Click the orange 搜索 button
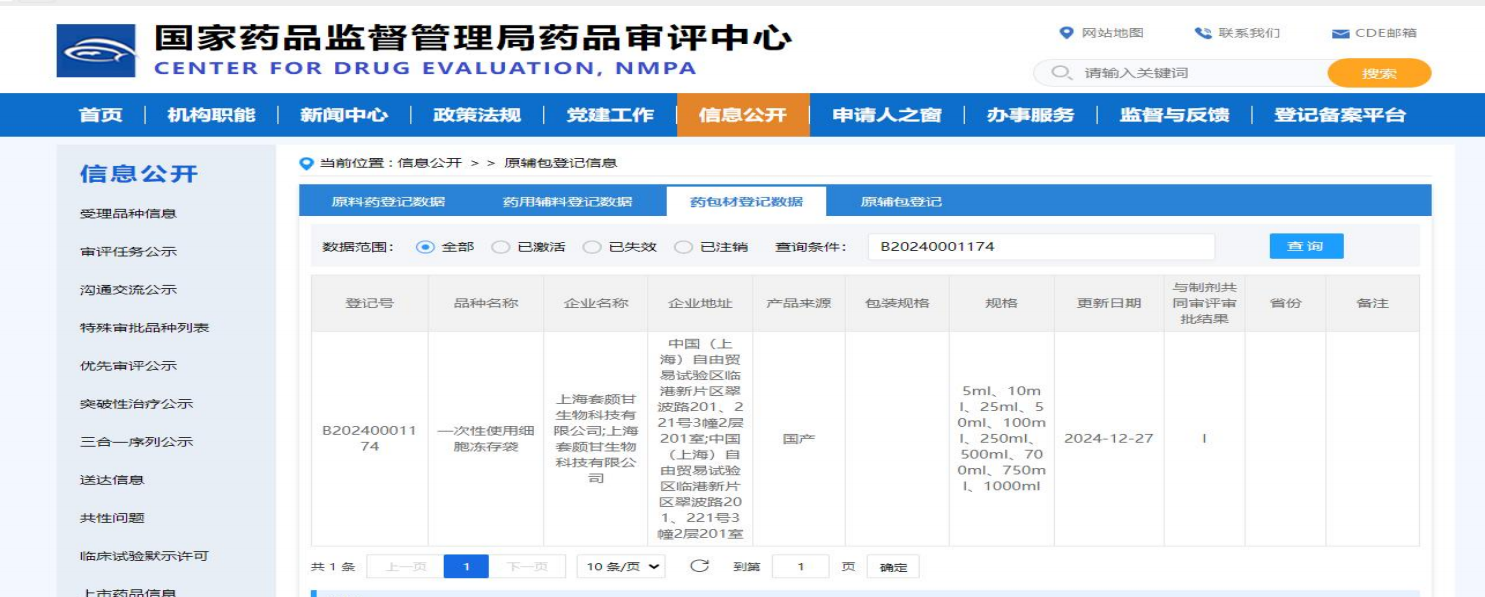The image size is (1485, 597). coord(1378,73)
